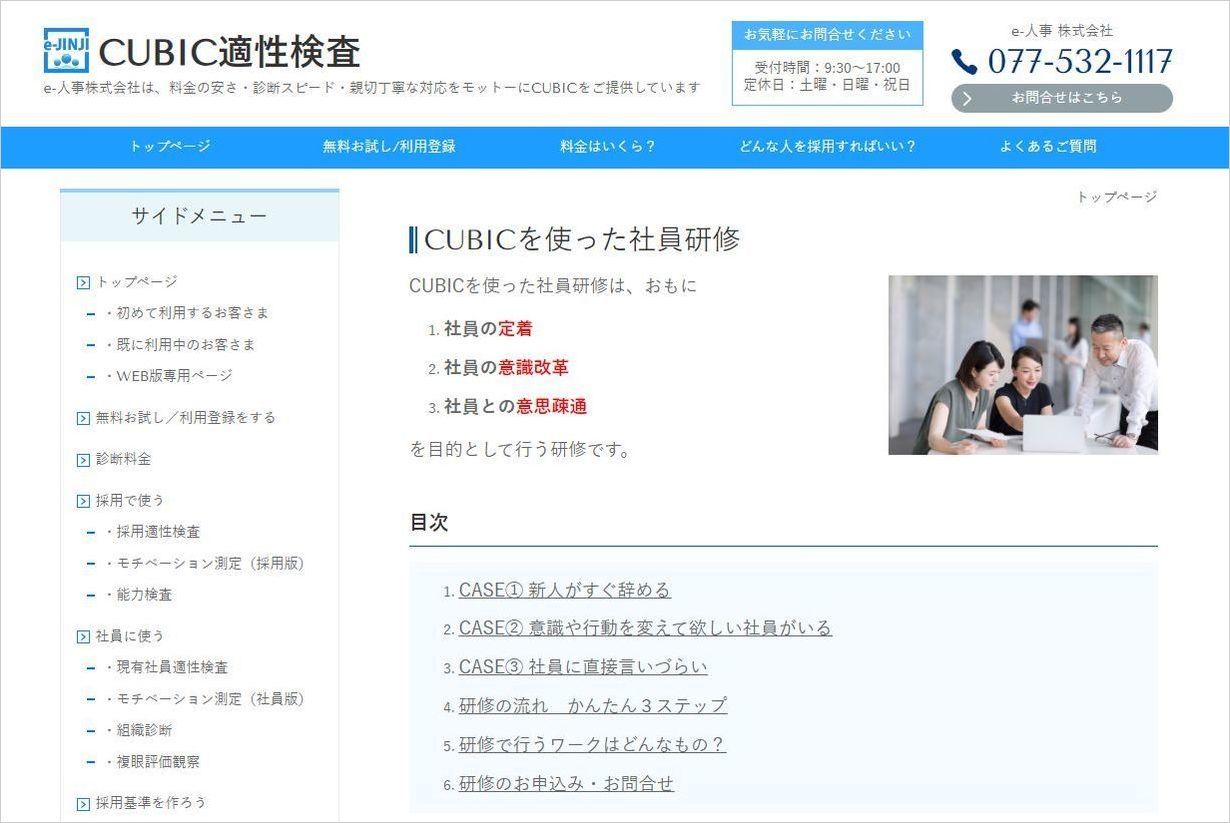
Task: Open 組織診断 from the side menu
Action: coord(144,730)
